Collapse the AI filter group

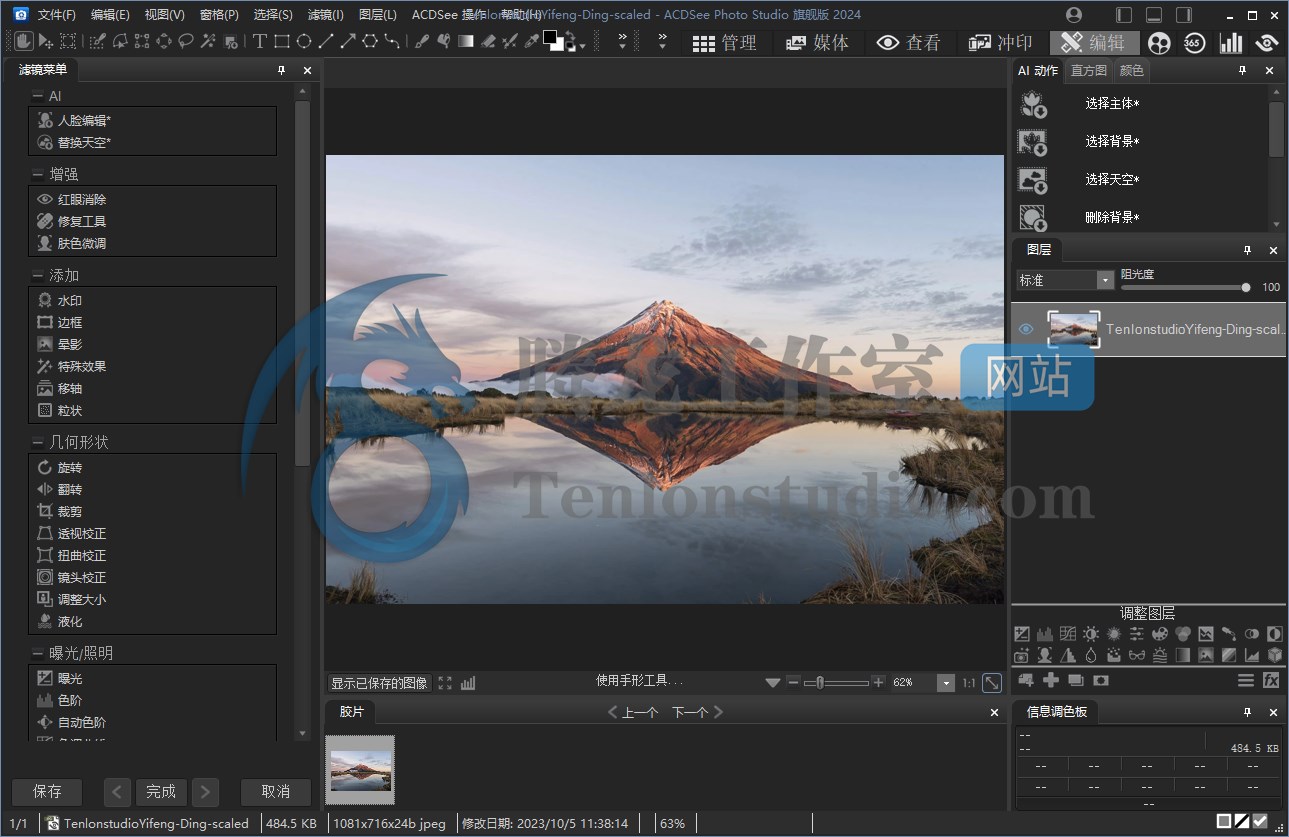click(38, 96)
